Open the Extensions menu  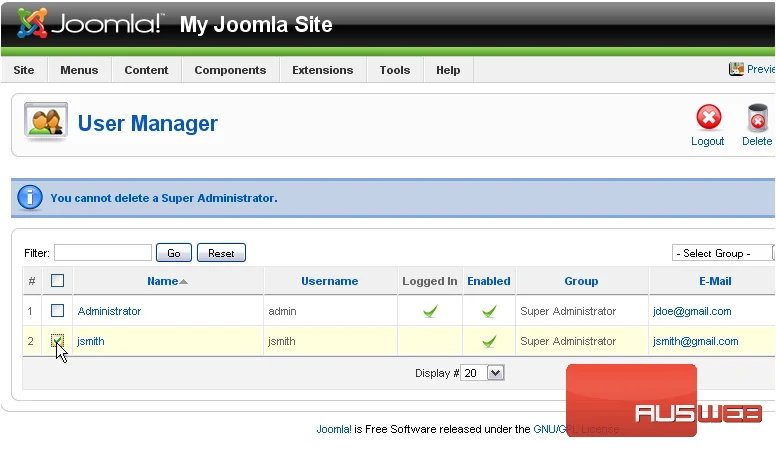323,70
